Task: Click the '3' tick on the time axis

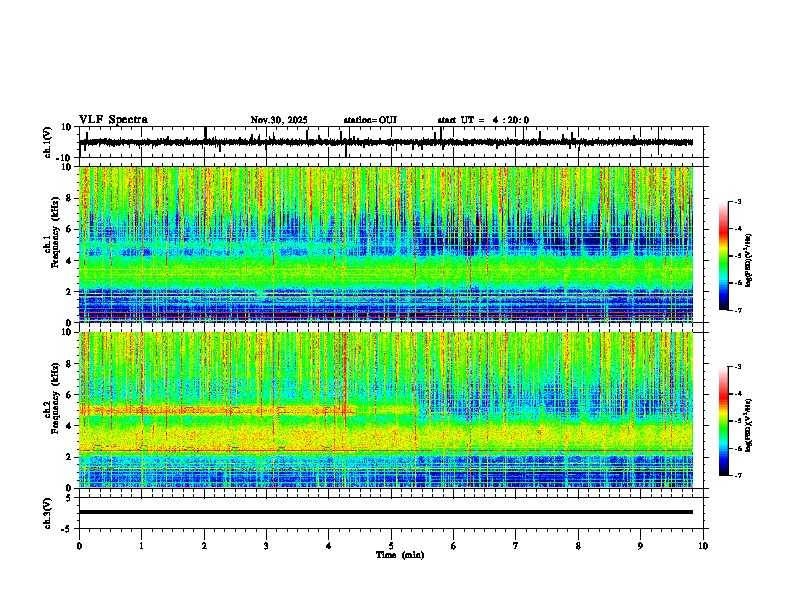Action: 266,546
